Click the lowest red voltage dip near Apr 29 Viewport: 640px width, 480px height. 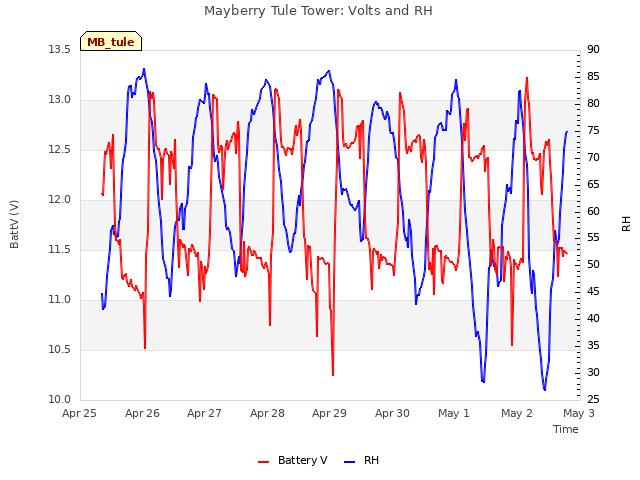tap(333, 374)
